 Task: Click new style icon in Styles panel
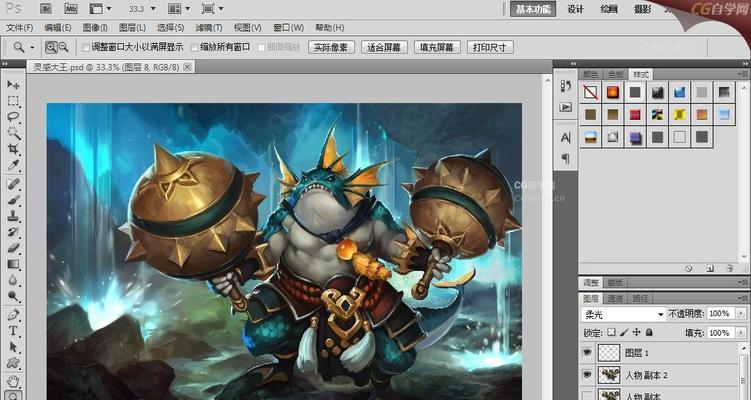710,269
